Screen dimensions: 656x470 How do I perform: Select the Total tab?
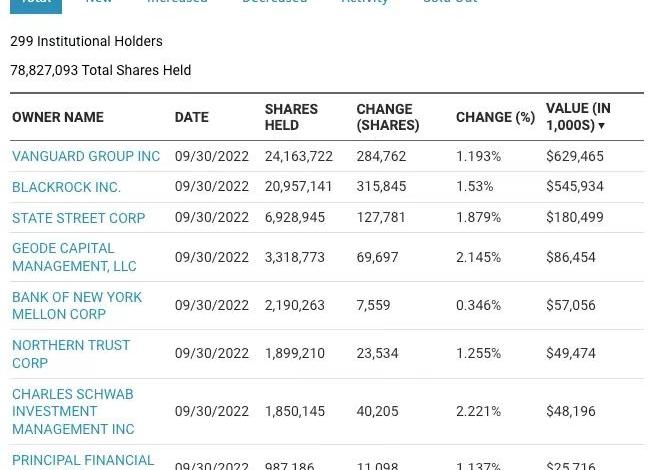coord(36,3)
